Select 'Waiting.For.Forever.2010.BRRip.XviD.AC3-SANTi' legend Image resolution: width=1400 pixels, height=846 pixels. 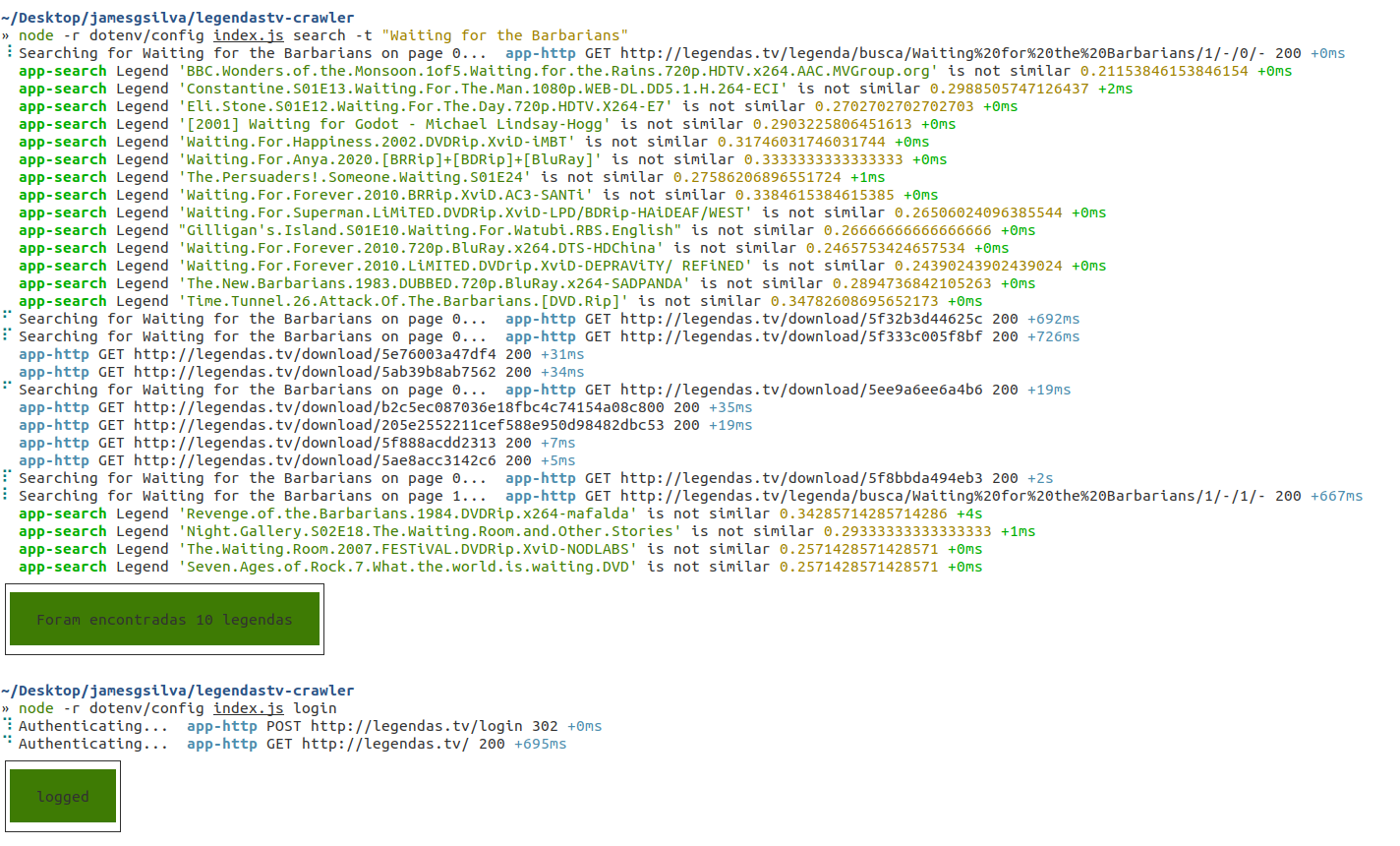coord(385,195)
